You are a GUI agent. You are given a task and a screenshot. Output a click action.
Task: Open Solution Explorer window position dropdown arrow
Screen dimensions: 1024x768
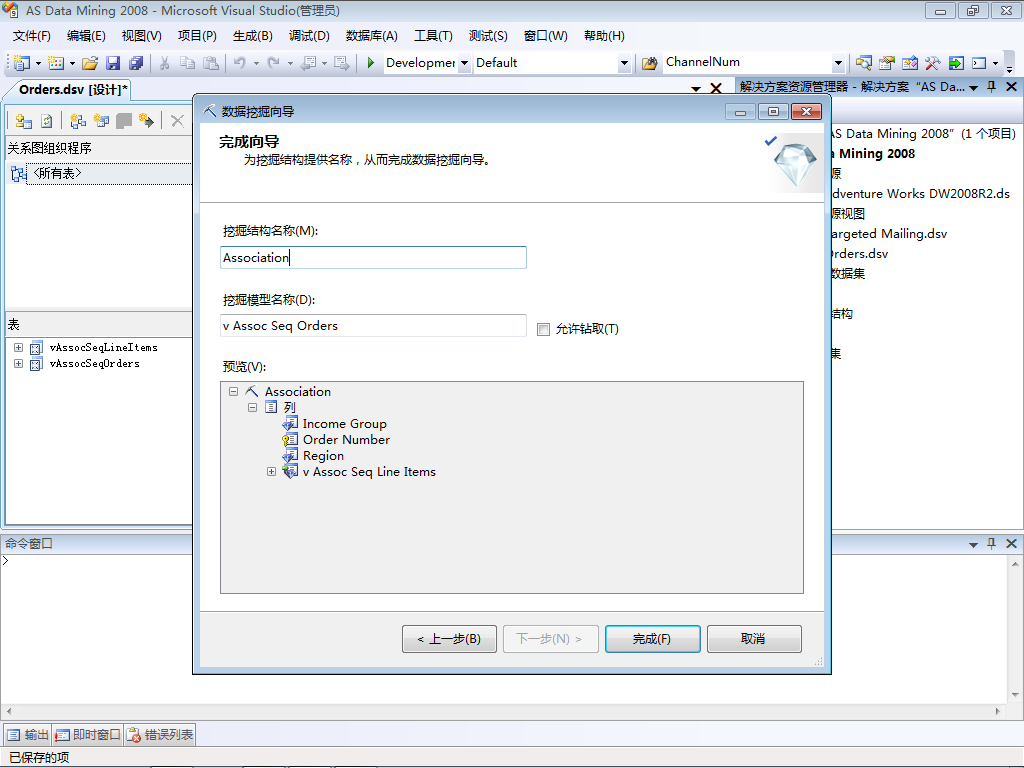click(x=973, y=88)
